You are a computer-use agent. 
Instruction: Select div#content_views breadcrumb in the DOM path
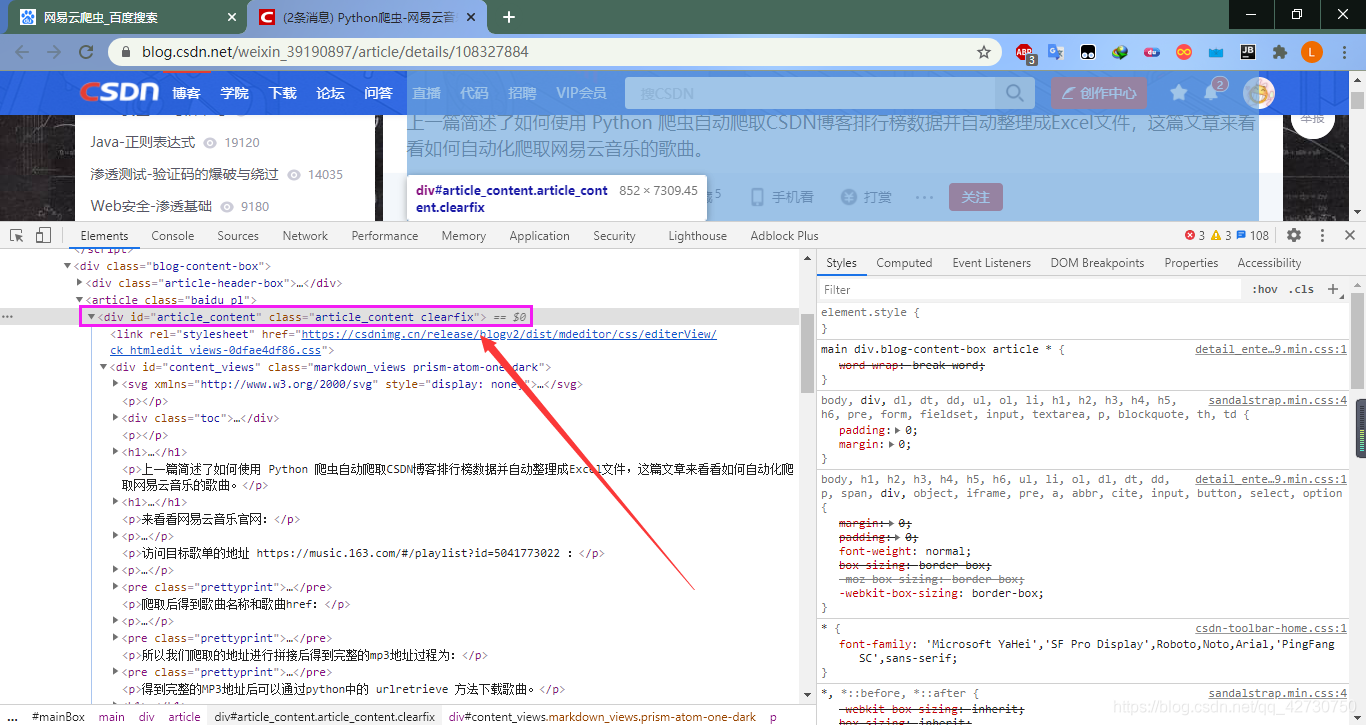tap(603, 717)
